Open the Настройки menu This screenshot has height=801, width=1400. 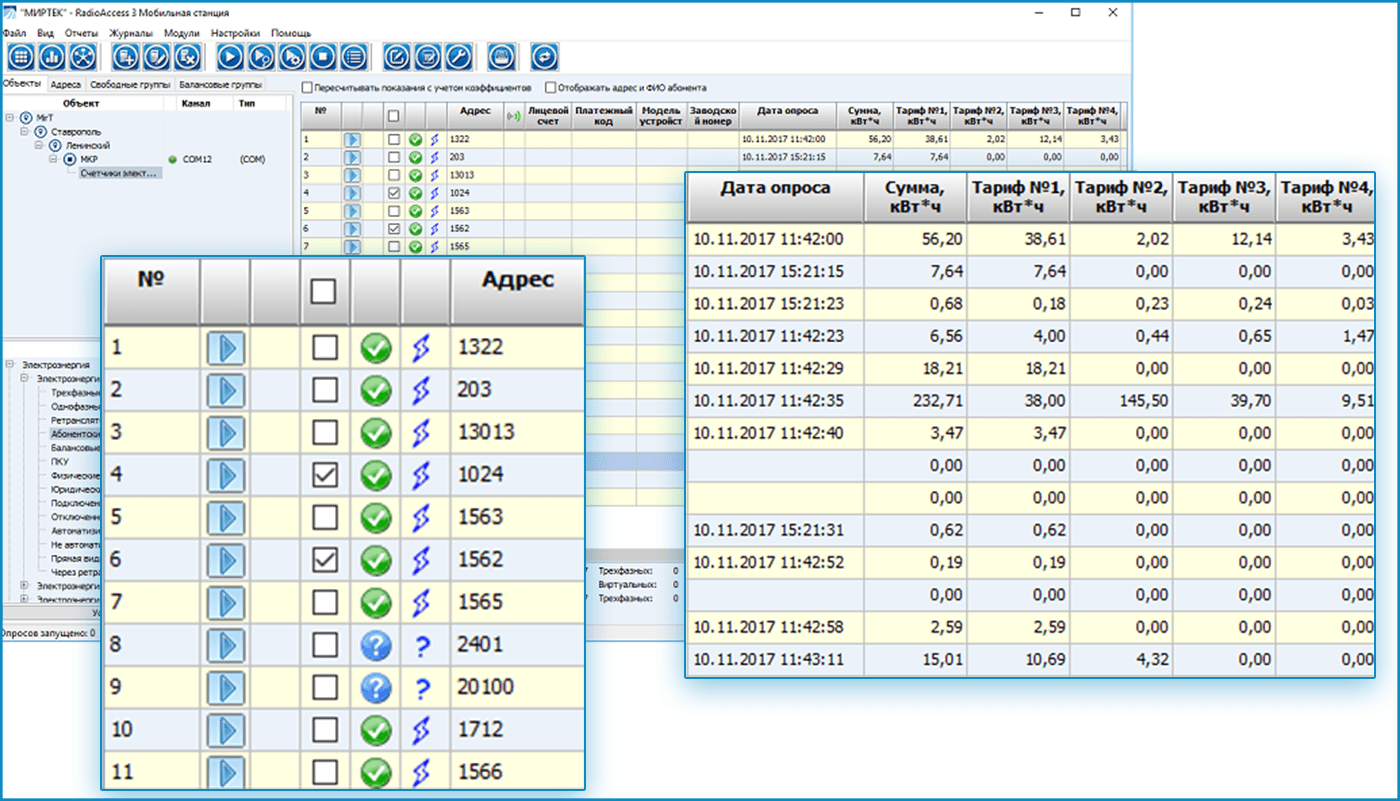click(x=236, y=33)
